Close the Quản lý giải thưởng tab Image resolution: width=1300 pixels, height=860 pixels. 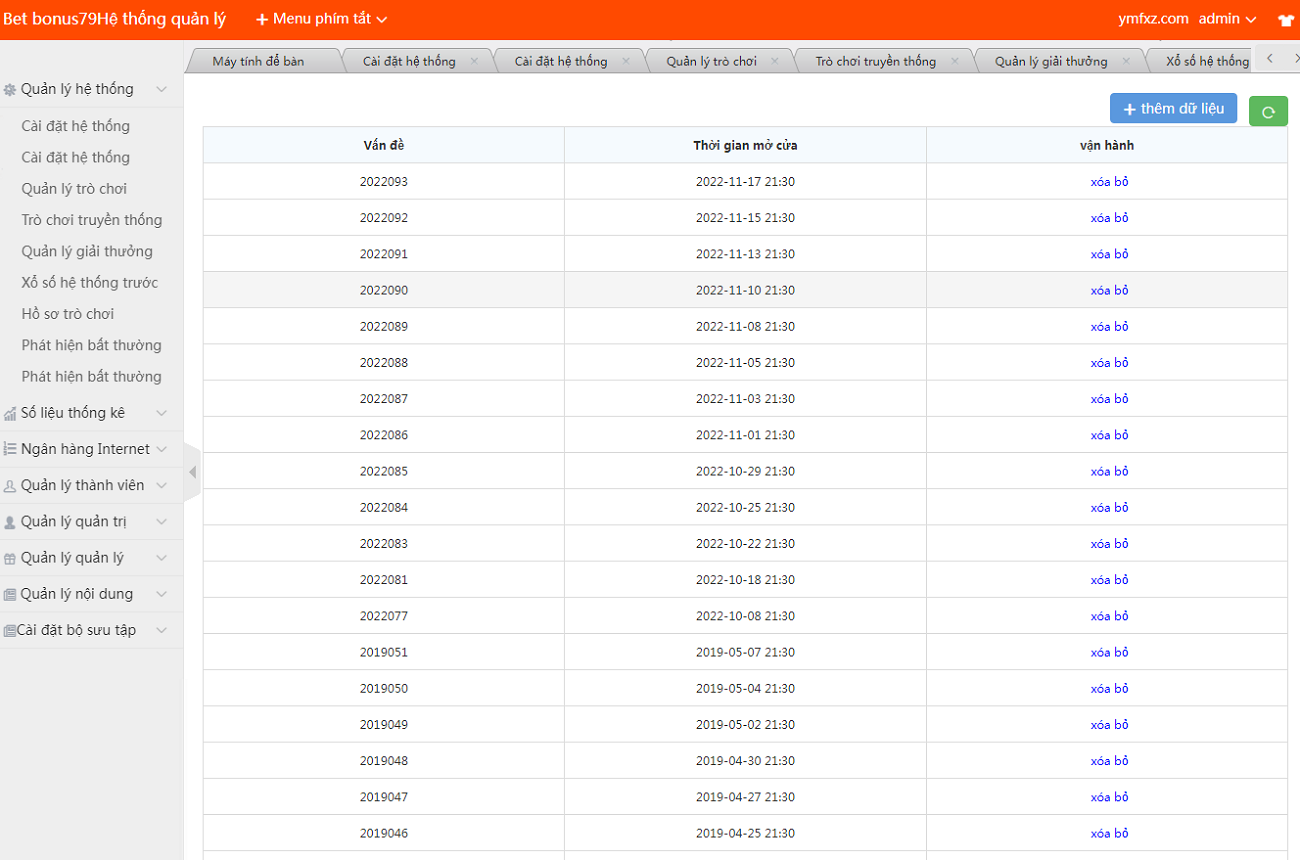(1125, 61)
